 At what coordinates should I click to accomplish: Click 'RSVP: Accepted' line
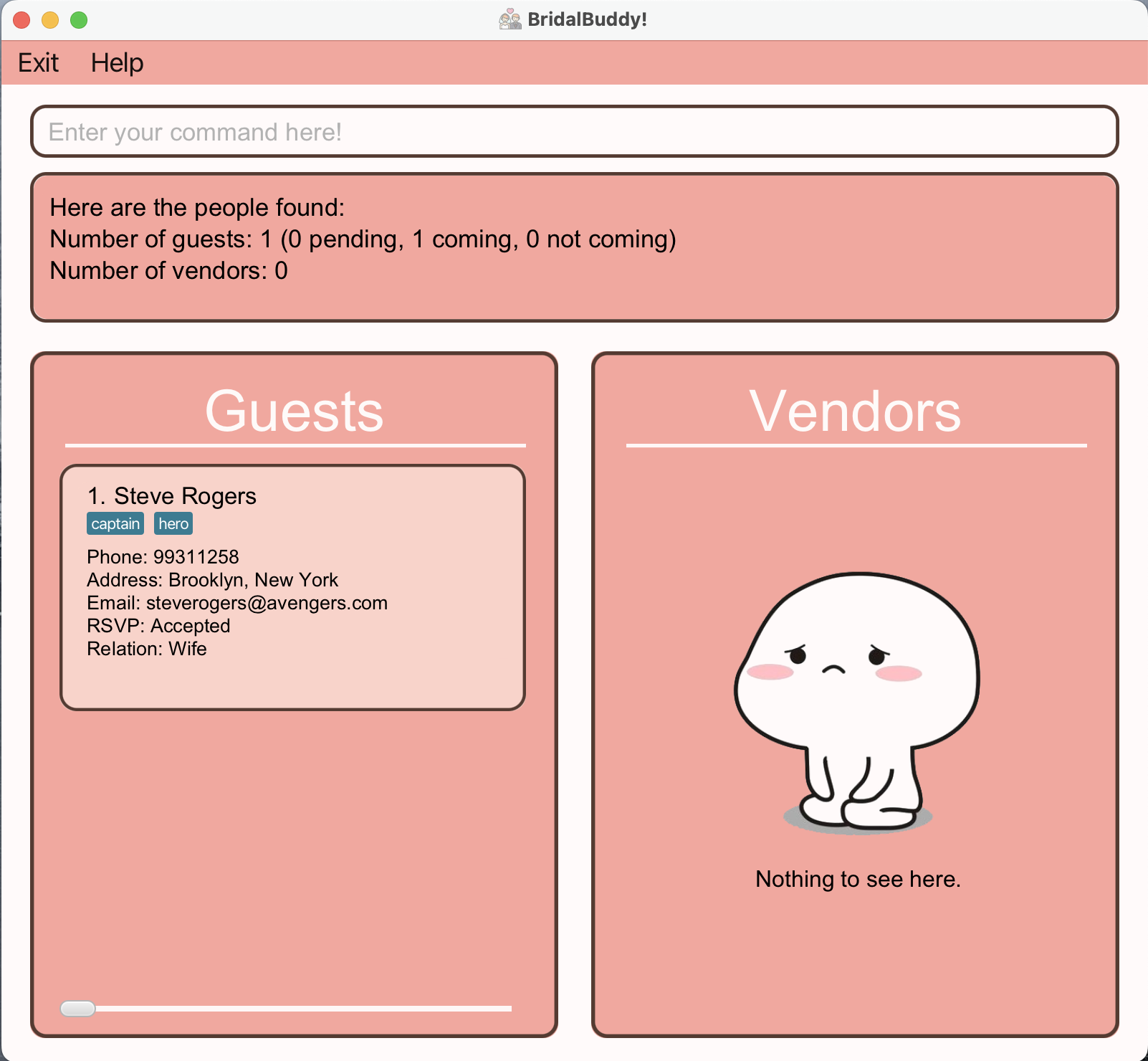click(x=158, y=626)
